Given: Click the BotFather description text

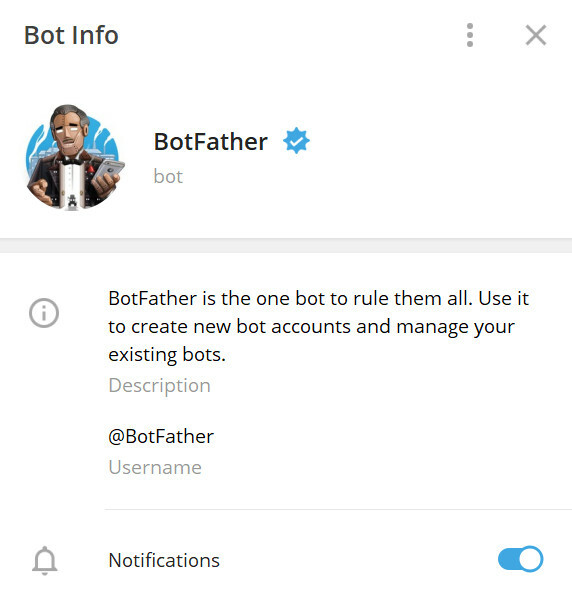Looking at the screenshot, I should [x=318, y=326].
